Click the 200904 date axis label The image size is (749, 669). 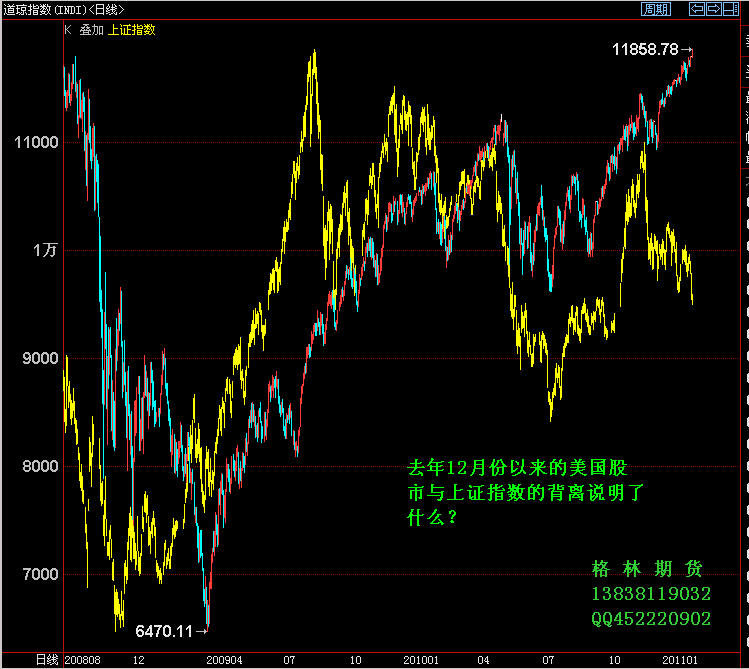(224, 660)
